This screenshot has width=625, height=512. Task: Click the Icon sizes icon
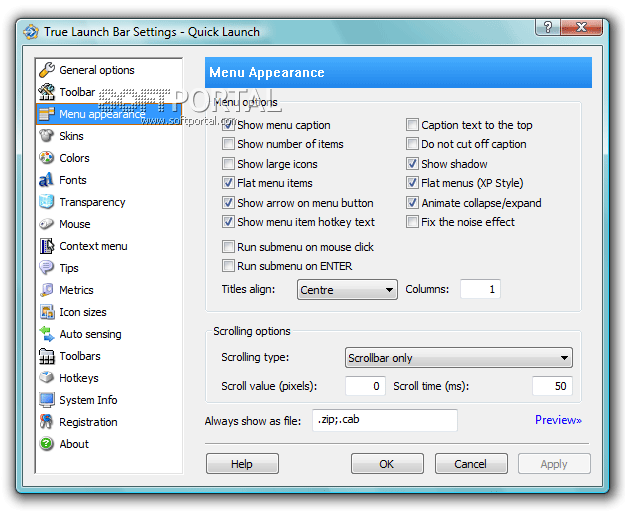point(47,312)
